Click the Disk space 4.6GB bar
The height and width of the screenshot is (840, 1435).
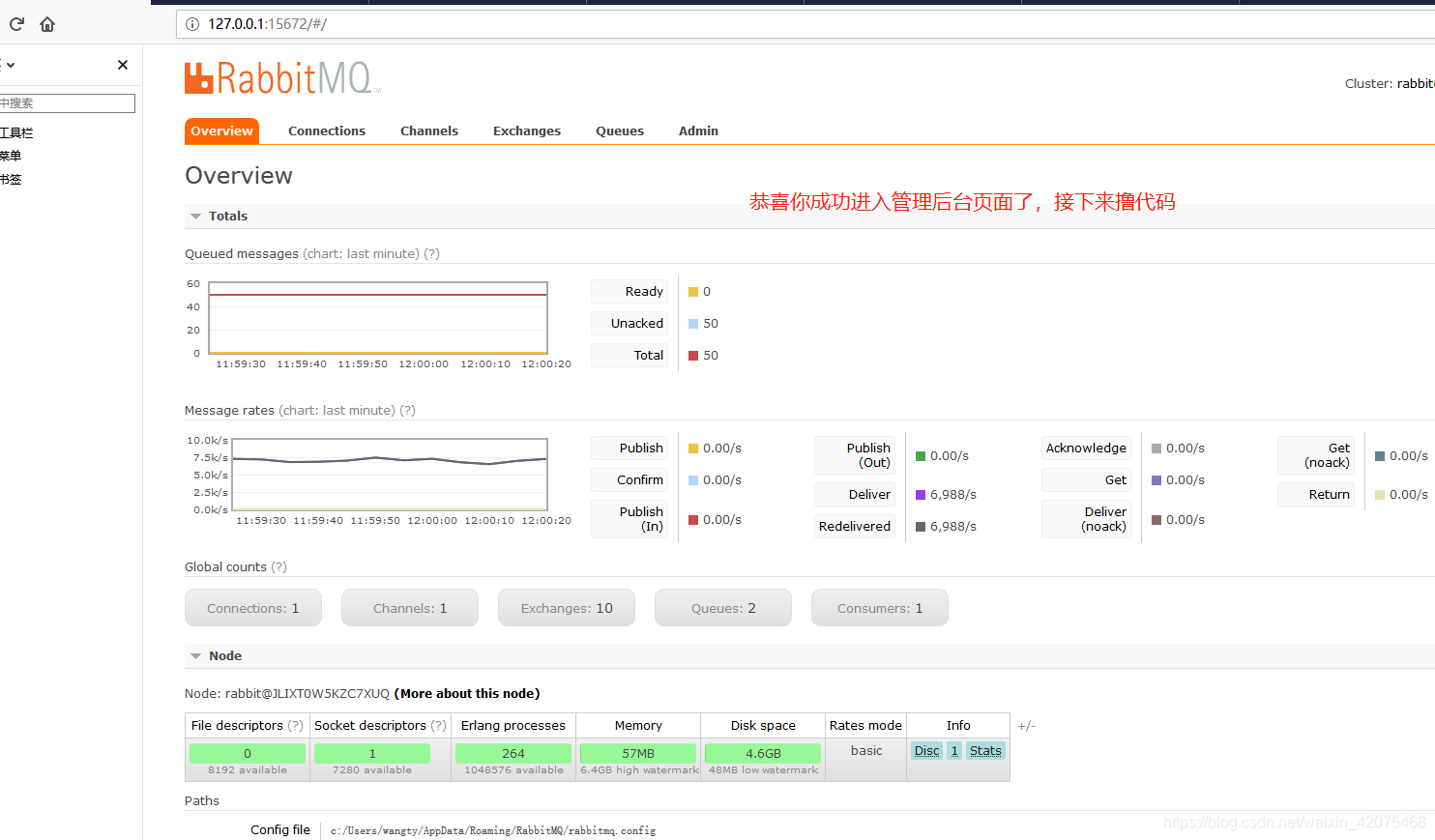pyautogui.click(x=763, y=753)
